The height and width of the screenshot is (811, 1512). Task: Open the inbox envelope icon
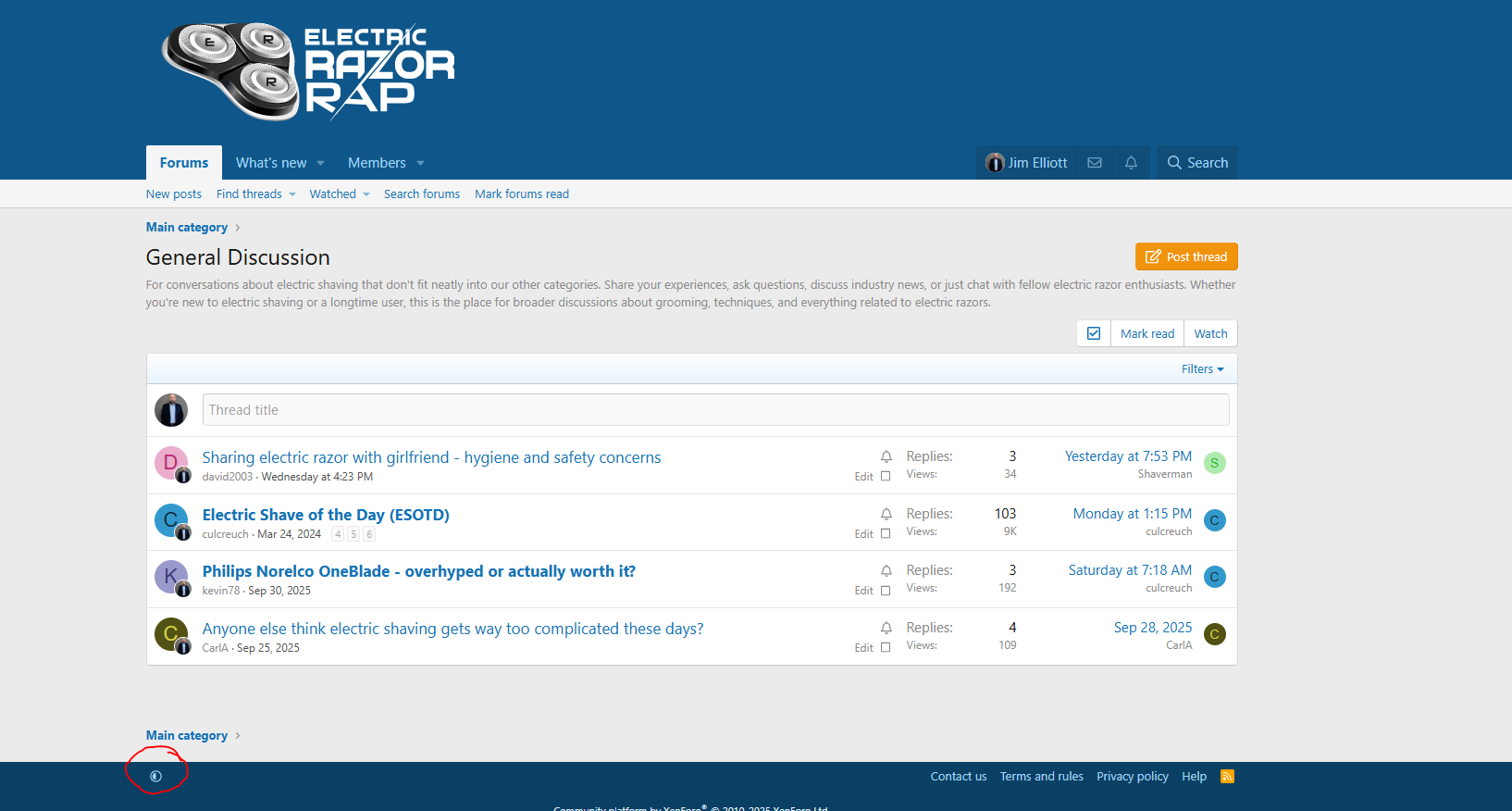1095,163
